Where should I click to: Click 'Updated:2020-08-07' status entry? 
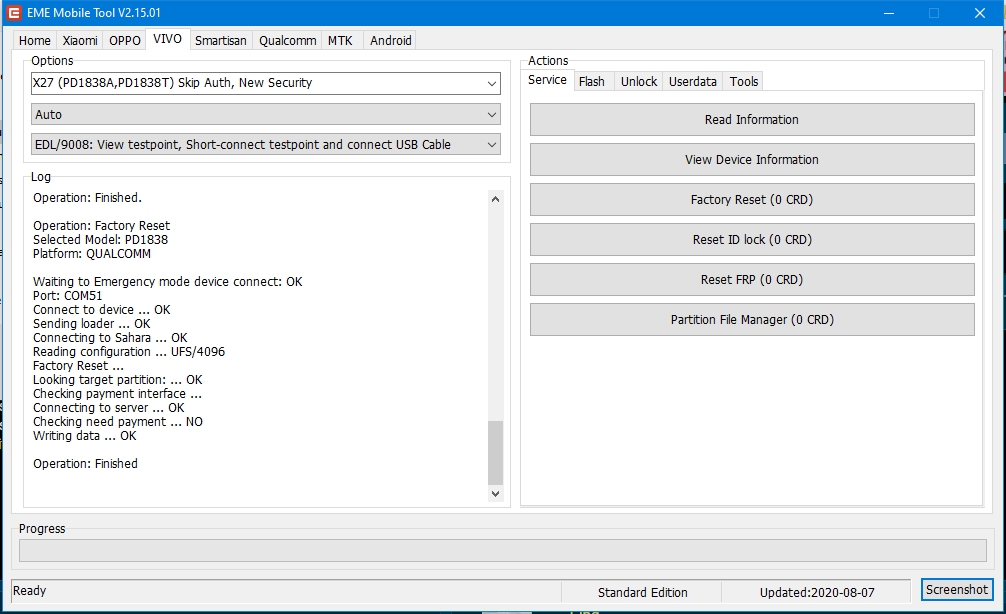817,593
